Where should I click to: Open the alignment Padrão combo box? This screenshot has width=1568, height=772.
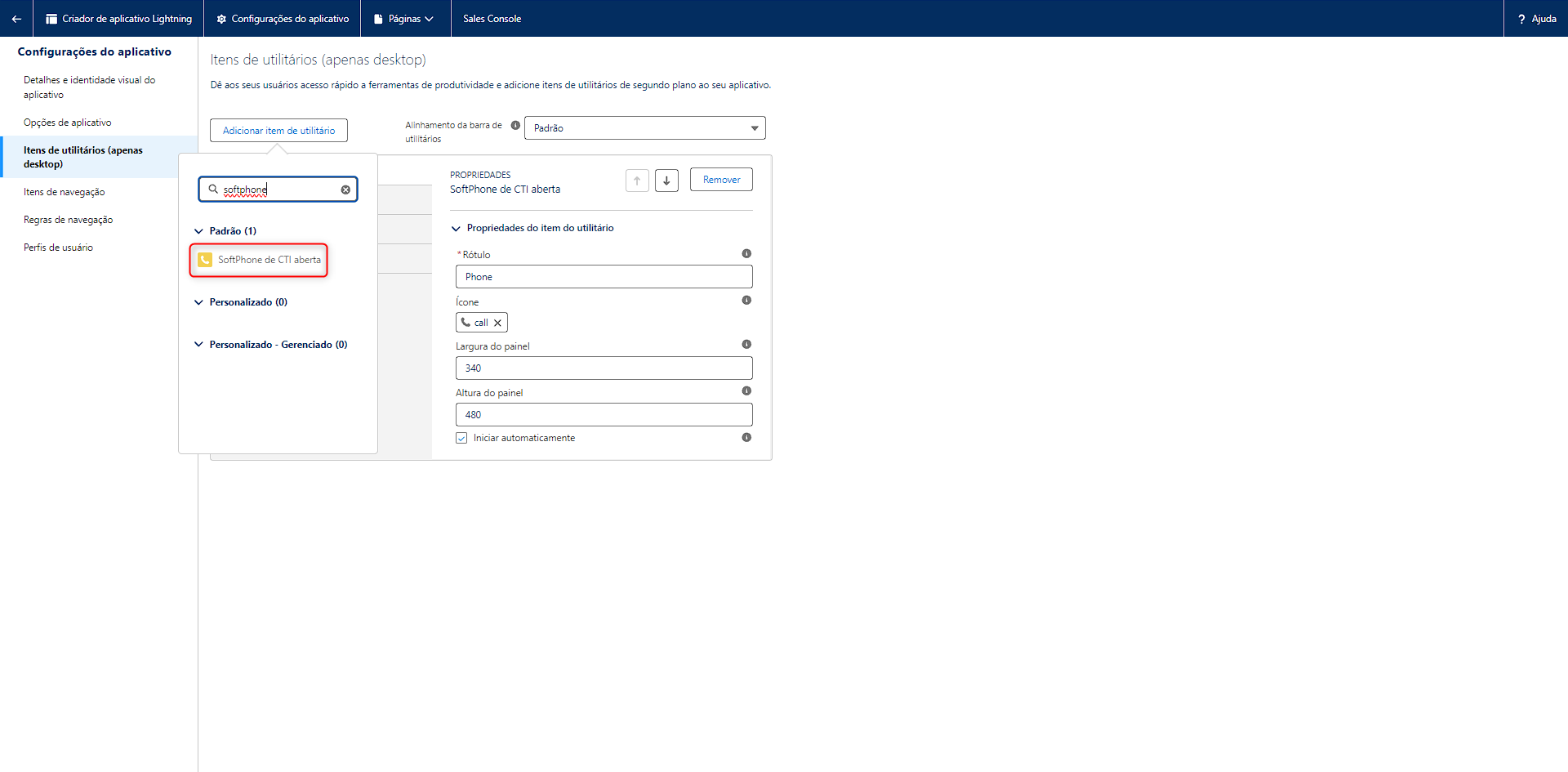pyautogui.click(x=645, y=128)
